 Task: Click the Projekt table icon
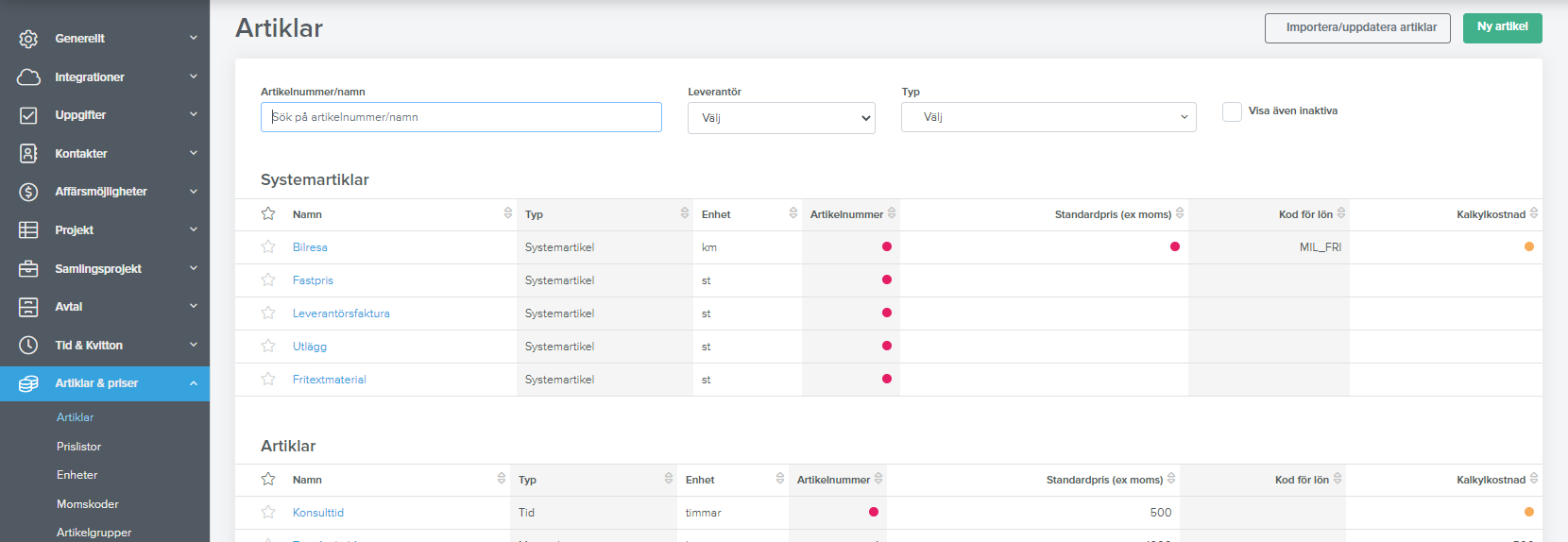pos(28,229)
